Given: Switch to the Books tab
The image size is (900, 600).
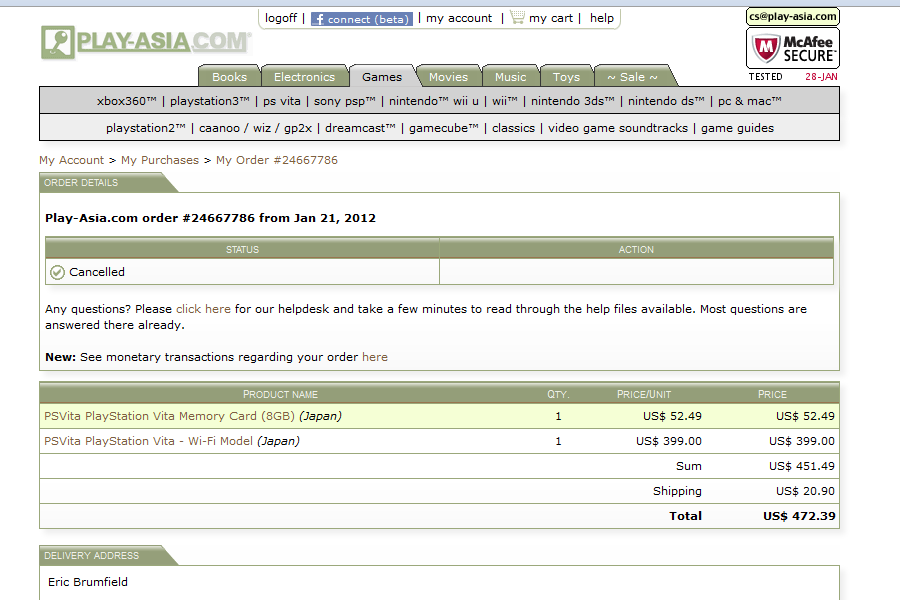Looking at the screenshot, I should tap(229, 76).
